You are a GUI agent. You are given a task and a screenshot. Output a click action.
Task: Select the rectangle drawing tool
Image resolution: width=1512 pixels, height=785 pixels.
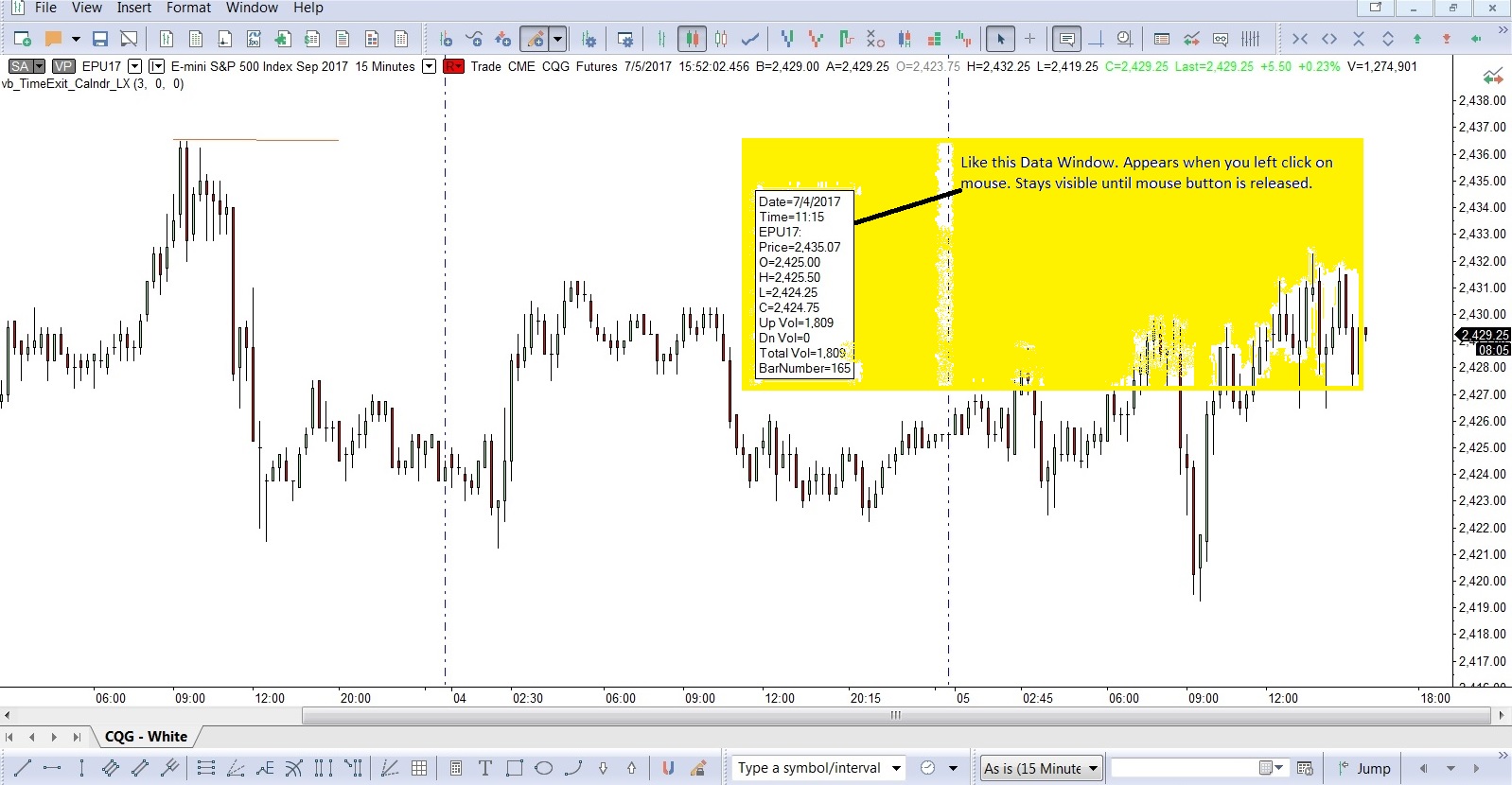coord(514,768)
